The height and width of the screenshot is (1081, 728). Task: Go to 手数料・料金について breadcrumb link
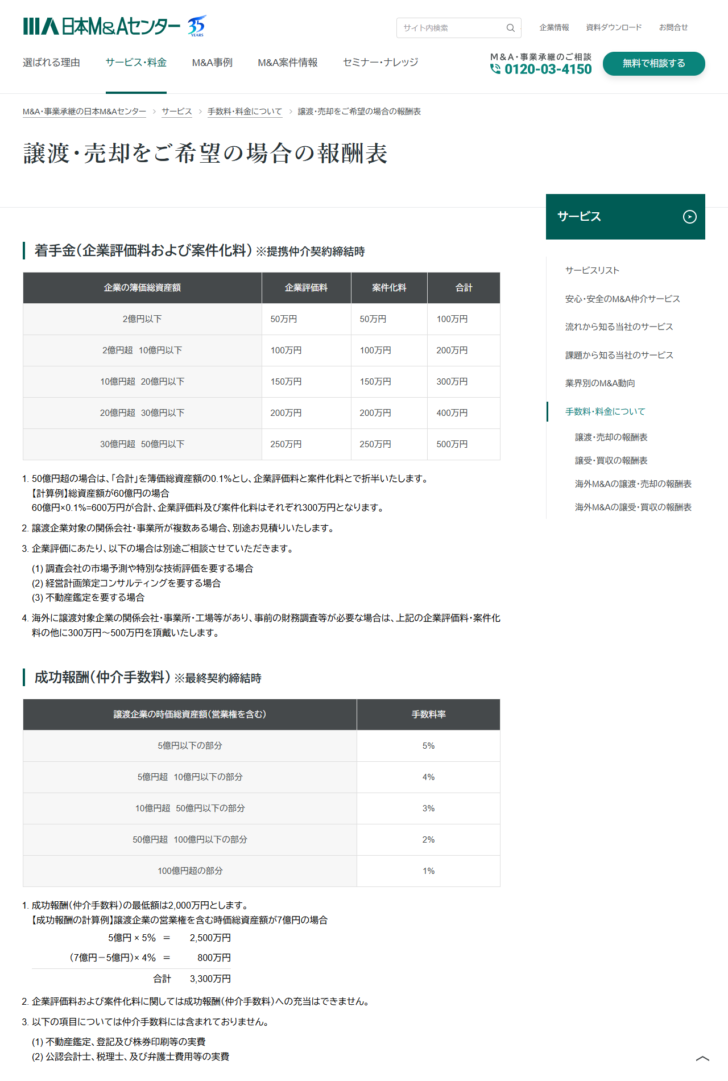pos(245,112)
